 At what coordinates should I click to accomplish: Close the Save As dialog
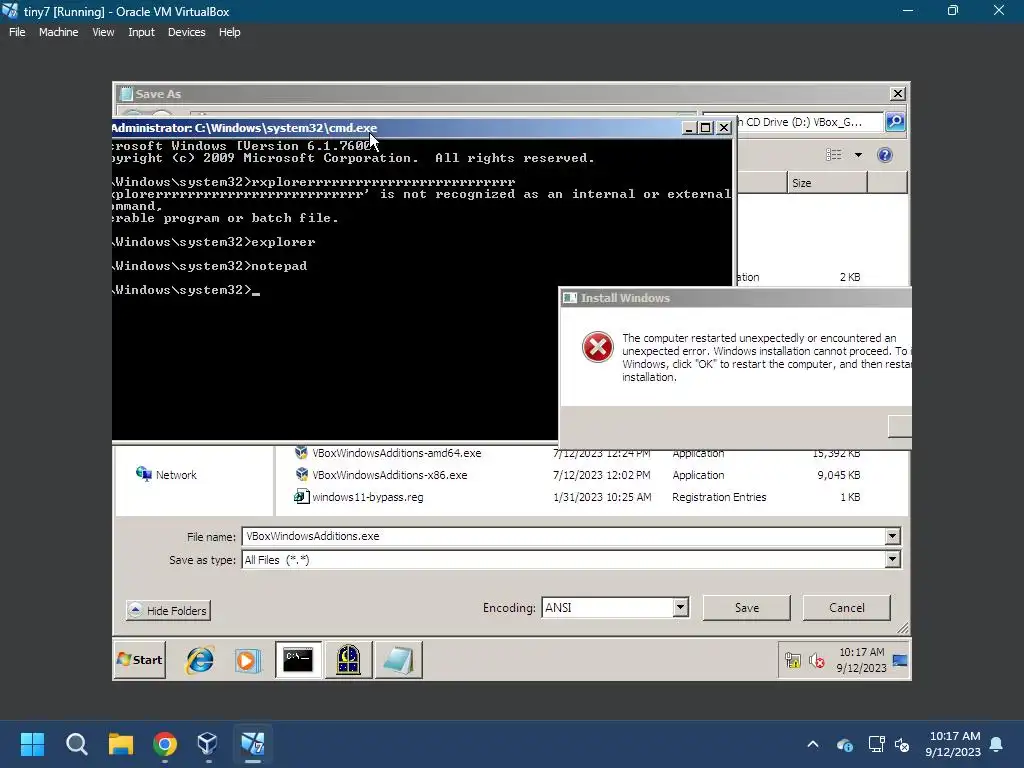[898, 93]
